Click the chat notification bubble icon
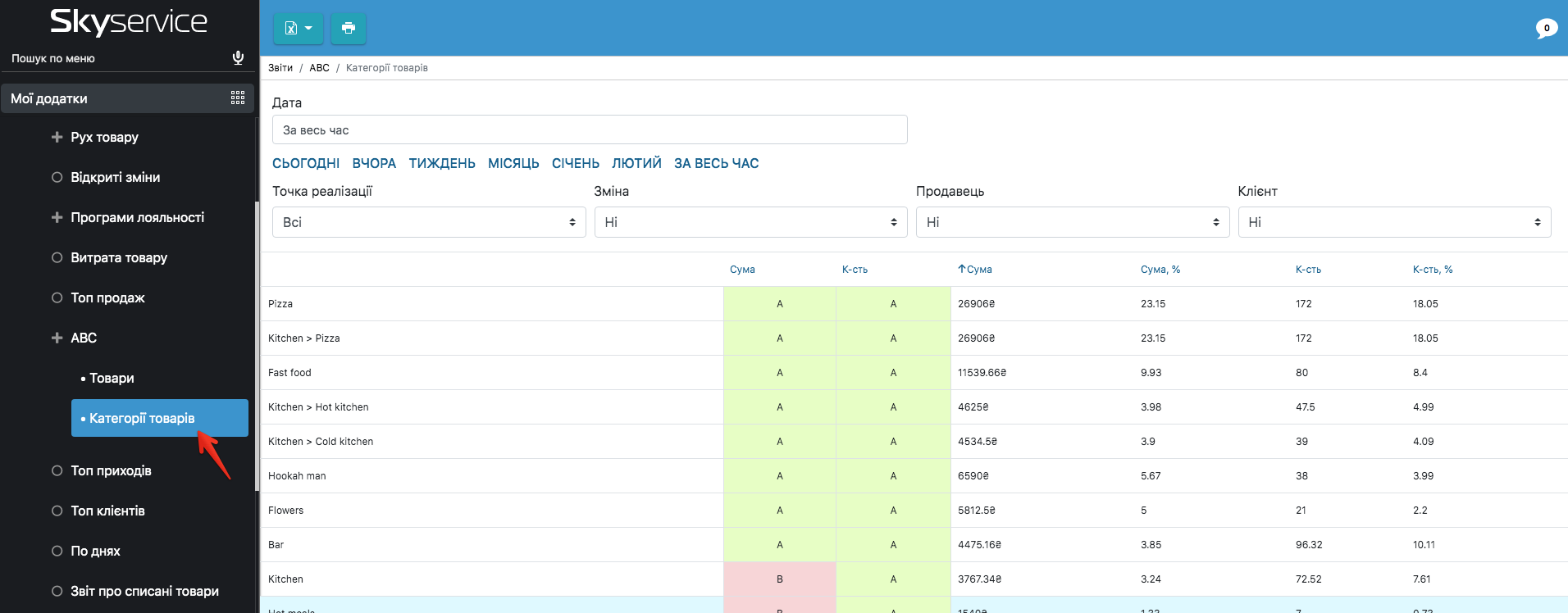The height and width of the screenshot is (613, 1568). [1546, 29]
